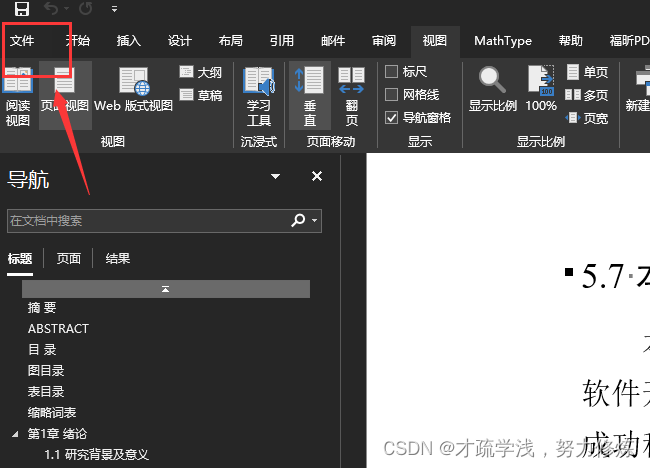Select 单页 one page zoom
The height and width of the screenshot is (468, 650).
pos(587,72)
